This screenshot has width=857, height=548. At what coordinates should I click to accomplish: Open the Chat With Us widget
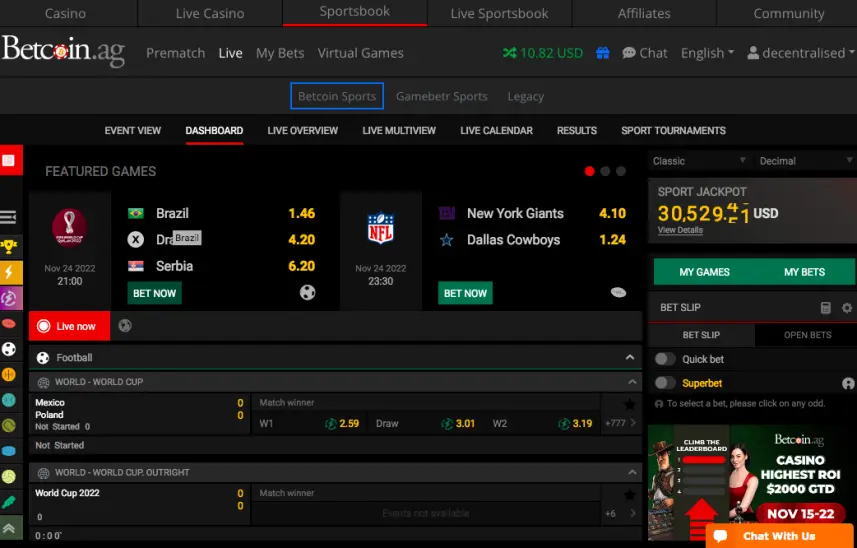(780, 536)
